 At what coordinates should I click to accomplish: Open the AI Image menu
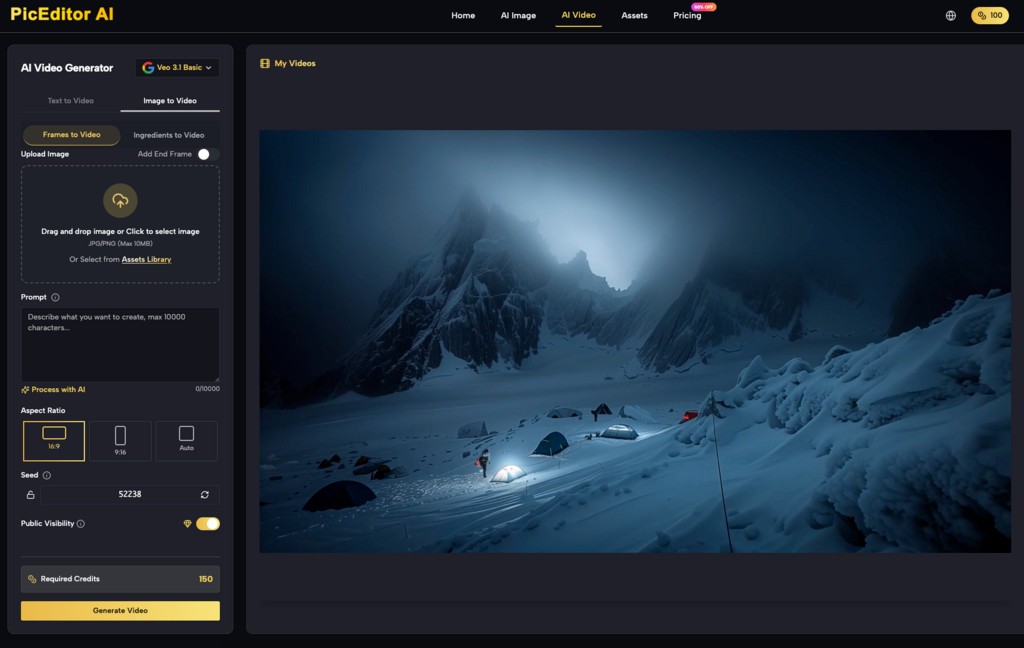pos(518,16)
